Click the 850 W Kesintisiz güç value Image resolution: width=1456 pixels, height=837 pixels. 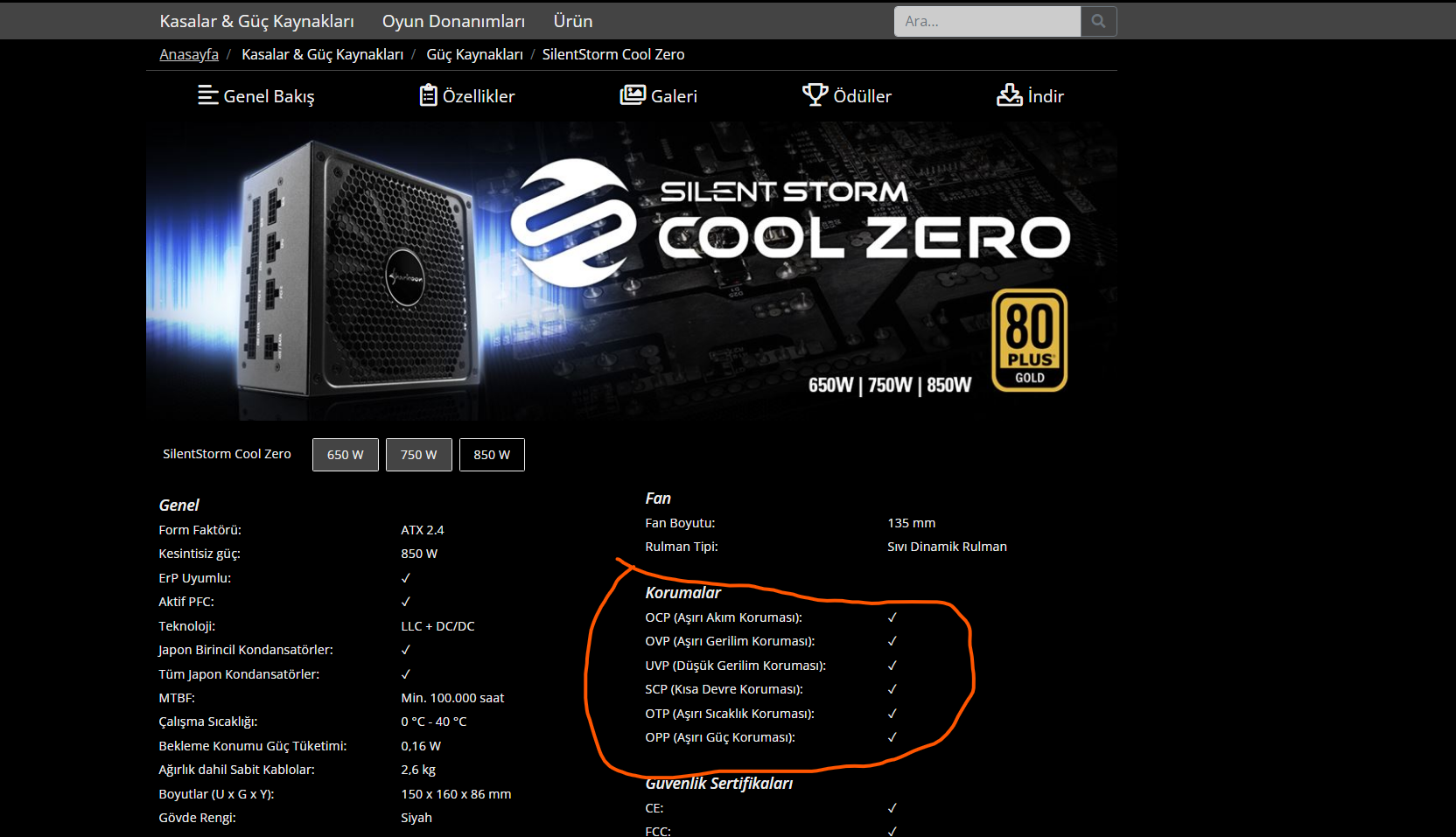[x=419, y=554]
